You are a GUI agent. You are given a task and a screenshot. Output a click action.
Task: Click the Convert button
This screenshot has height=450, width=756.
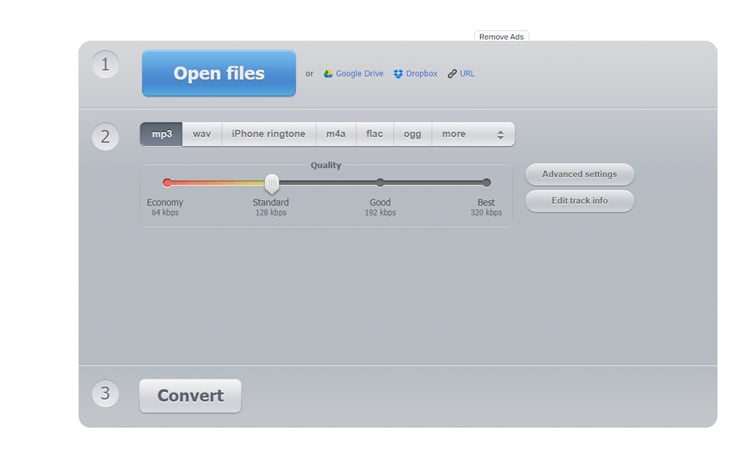tap(190, 395)
